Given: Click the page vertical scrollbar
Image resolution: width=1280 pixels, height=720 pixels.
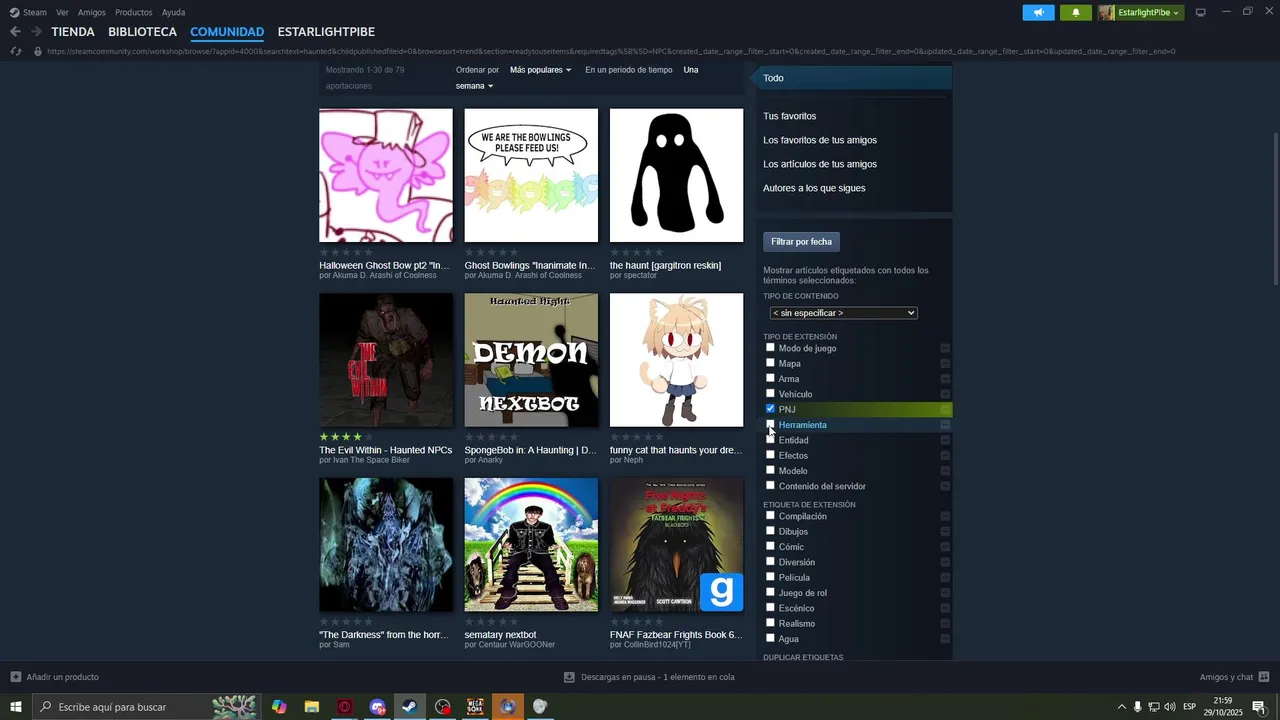Looking at the screenshot, I should pos(1274,210).
